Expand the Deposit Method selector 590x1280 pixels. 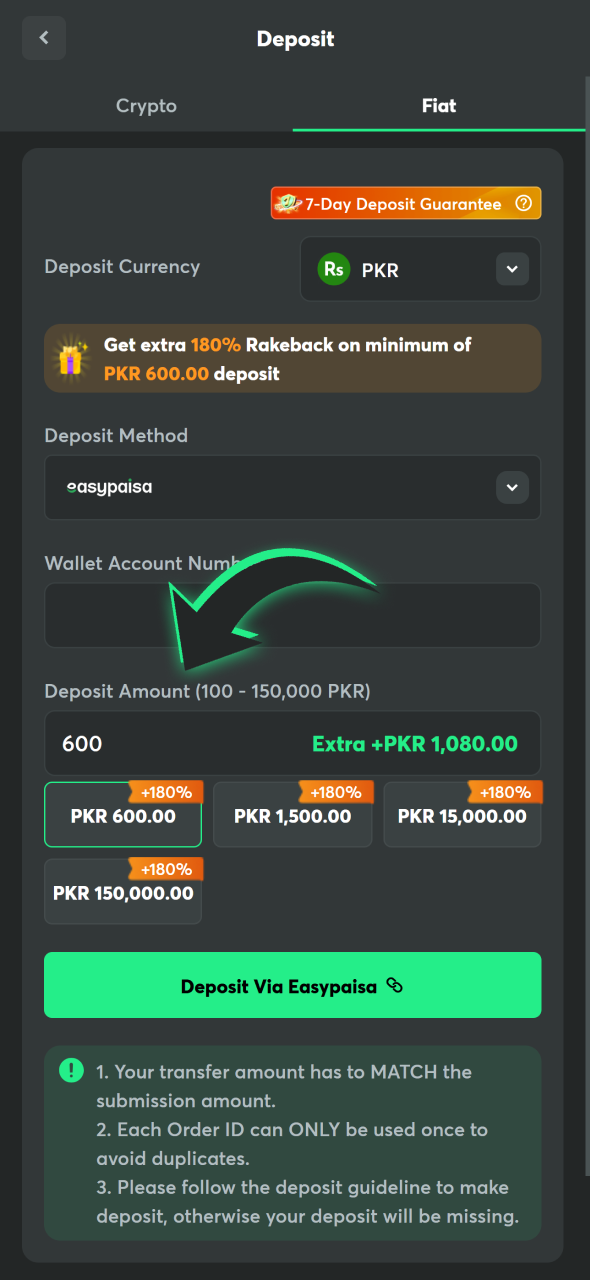pos(292,487)
